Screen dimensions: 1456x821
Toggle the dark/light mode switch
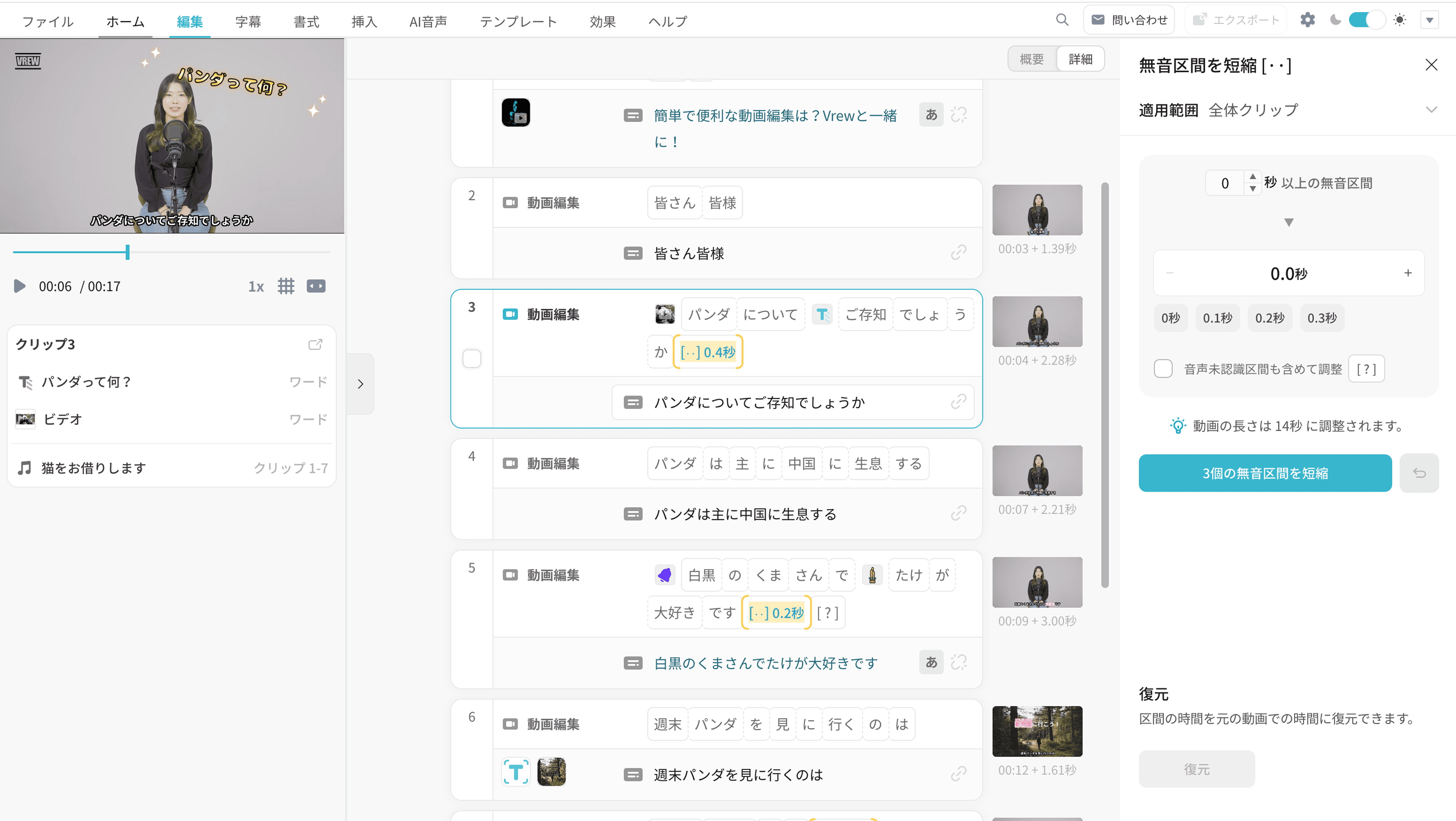1367,20
